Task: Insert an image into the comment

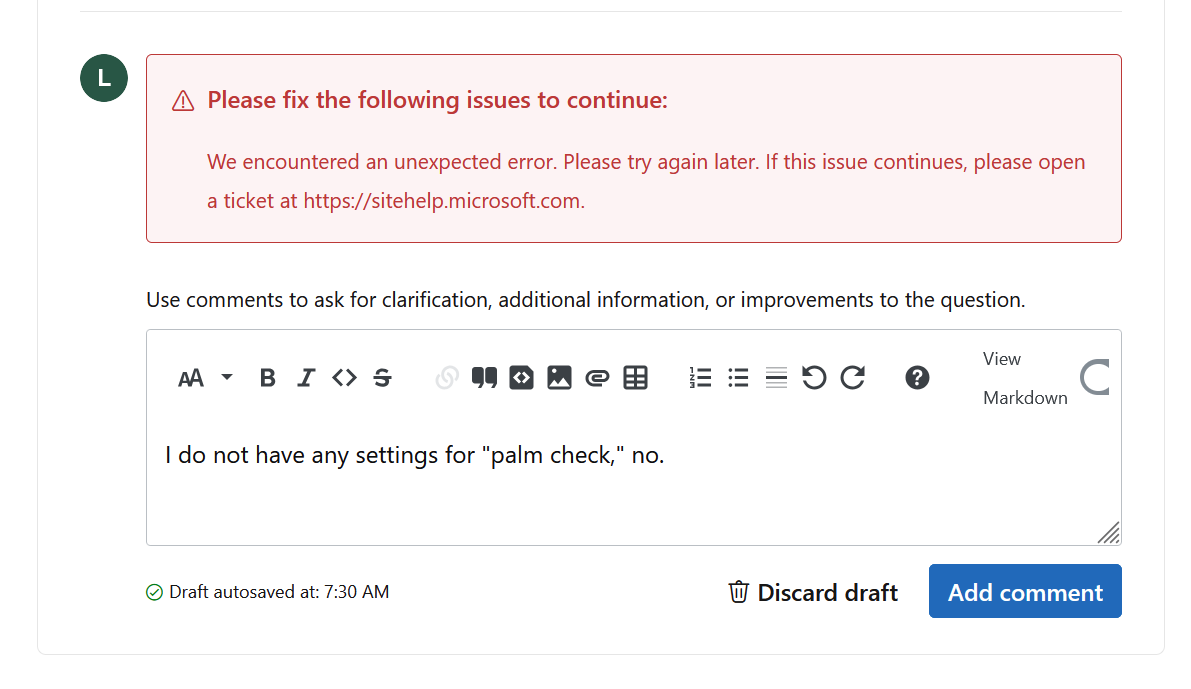Action: [559, 378]
